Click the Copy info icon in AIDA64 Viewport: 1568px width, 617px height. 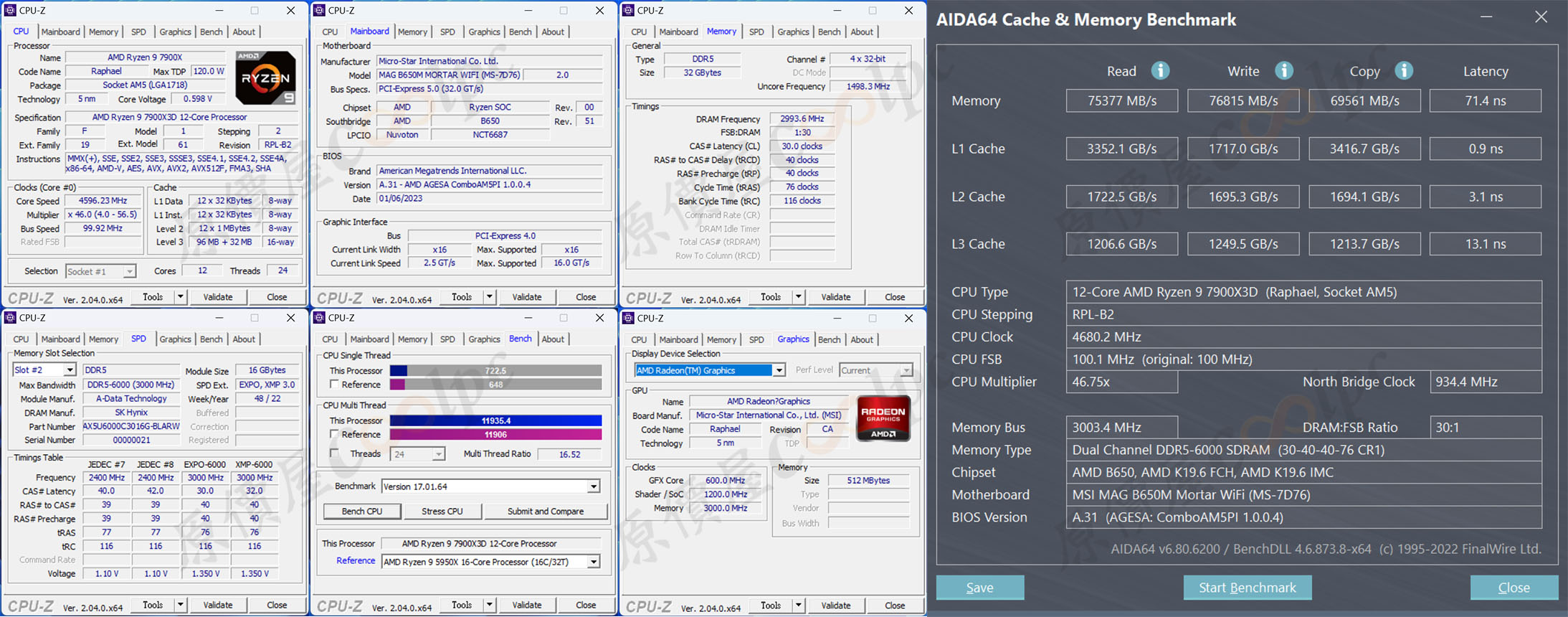[1404, 70]
